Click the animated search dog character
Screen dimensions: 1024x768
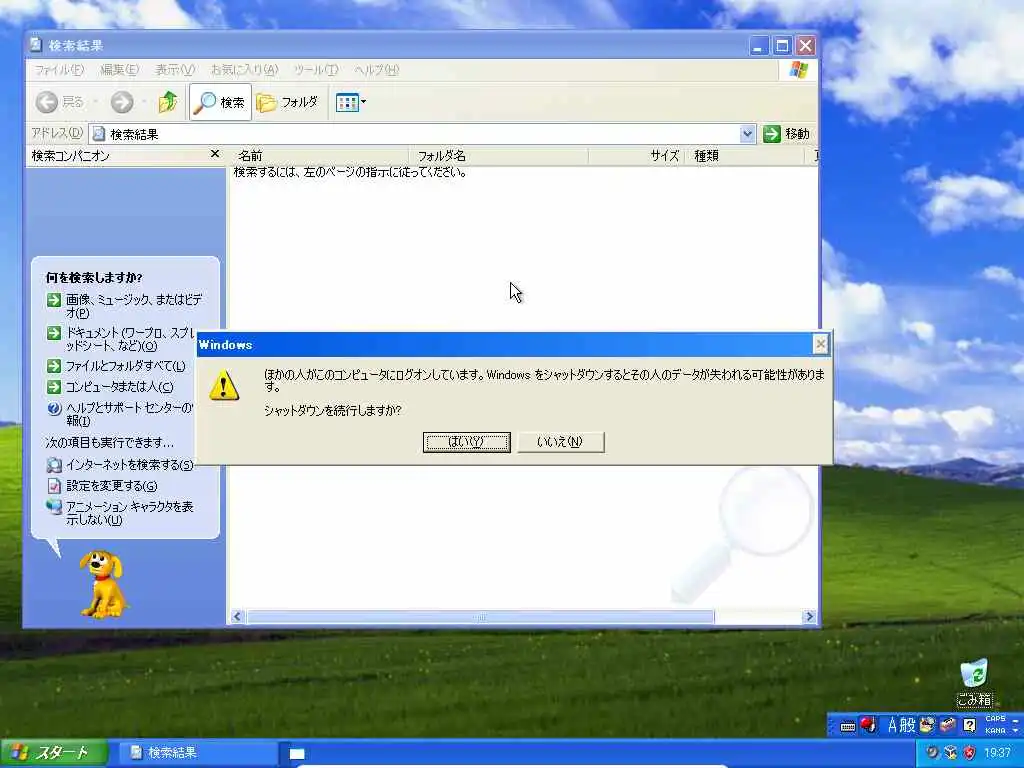[x=103, y=584]
